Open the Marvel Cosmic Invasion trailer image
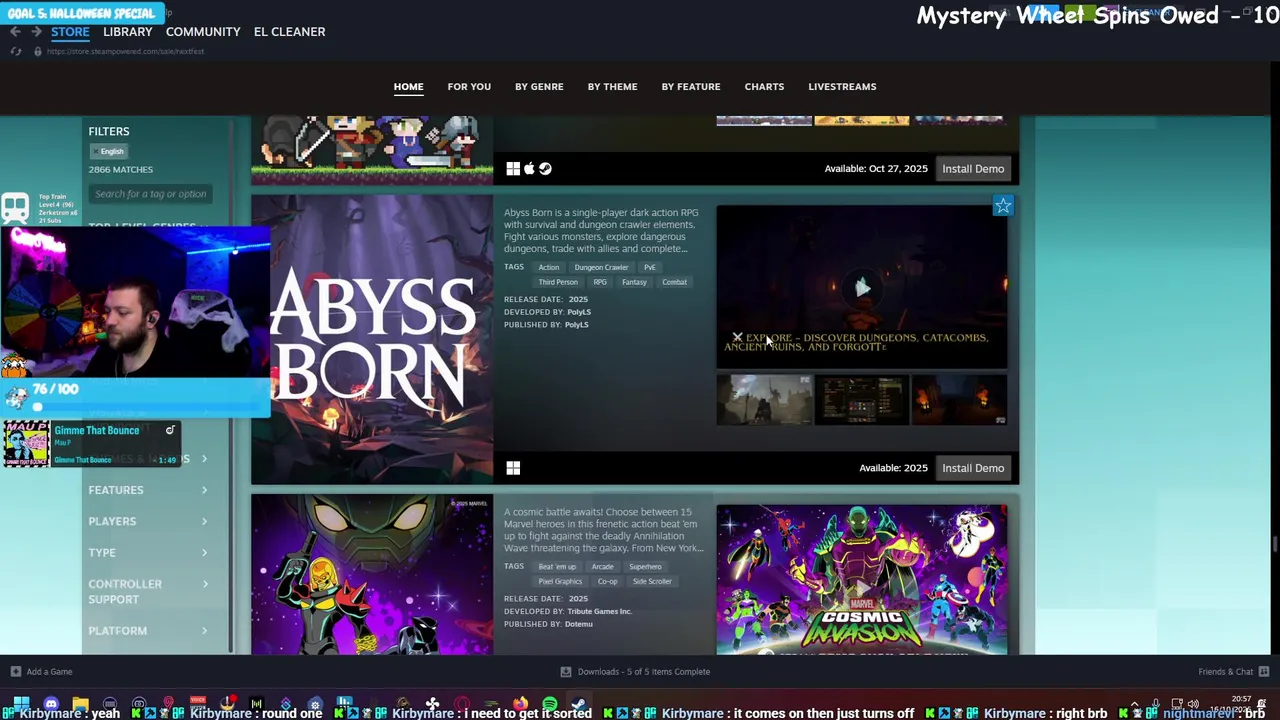The height and width of the screenshot is (720, 1280). (862, 580)
